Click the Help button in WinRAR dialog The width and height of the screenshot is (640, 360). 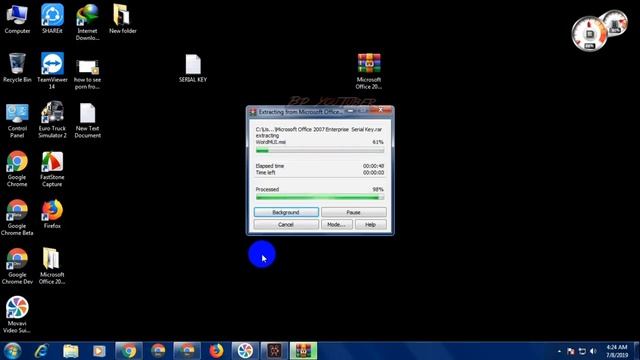click(x=370, y=224)
